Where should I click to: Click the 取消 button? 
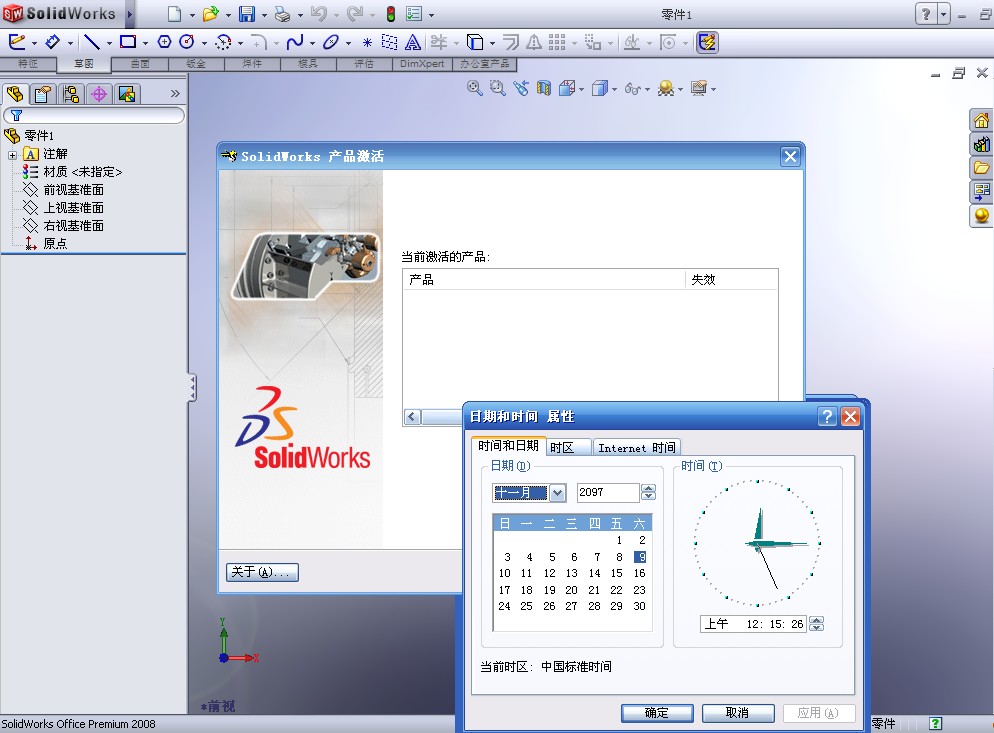[737, 713]
